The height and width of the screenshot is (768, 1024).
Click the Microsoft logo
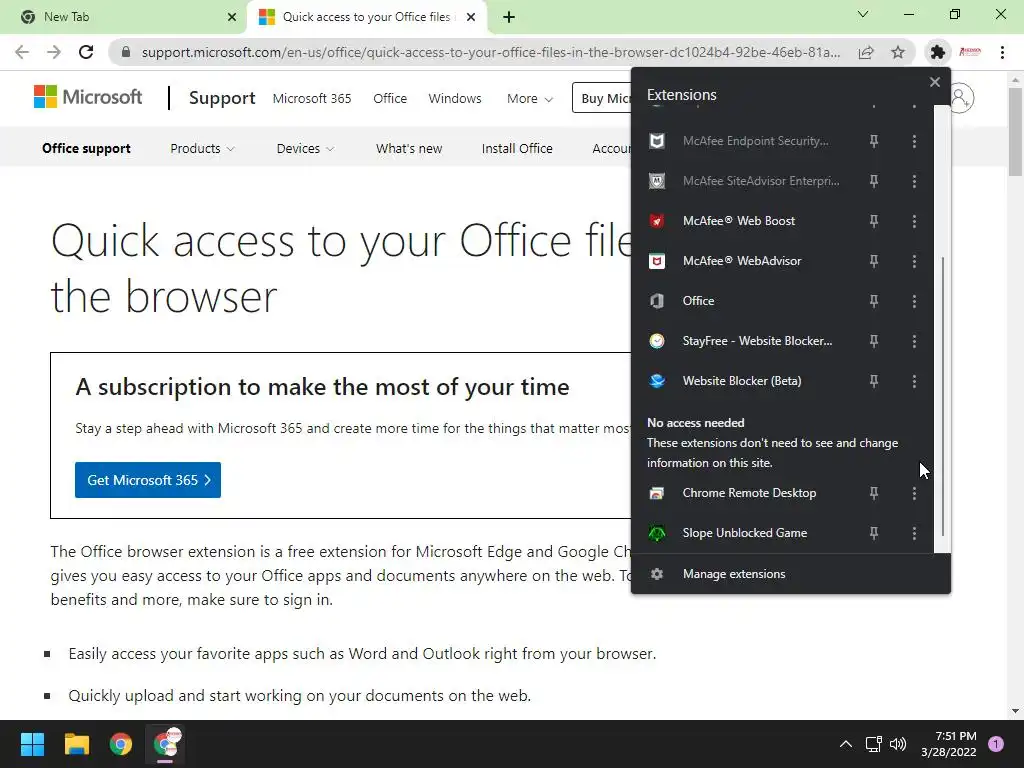pyautogui.click(x=88, y=97)
